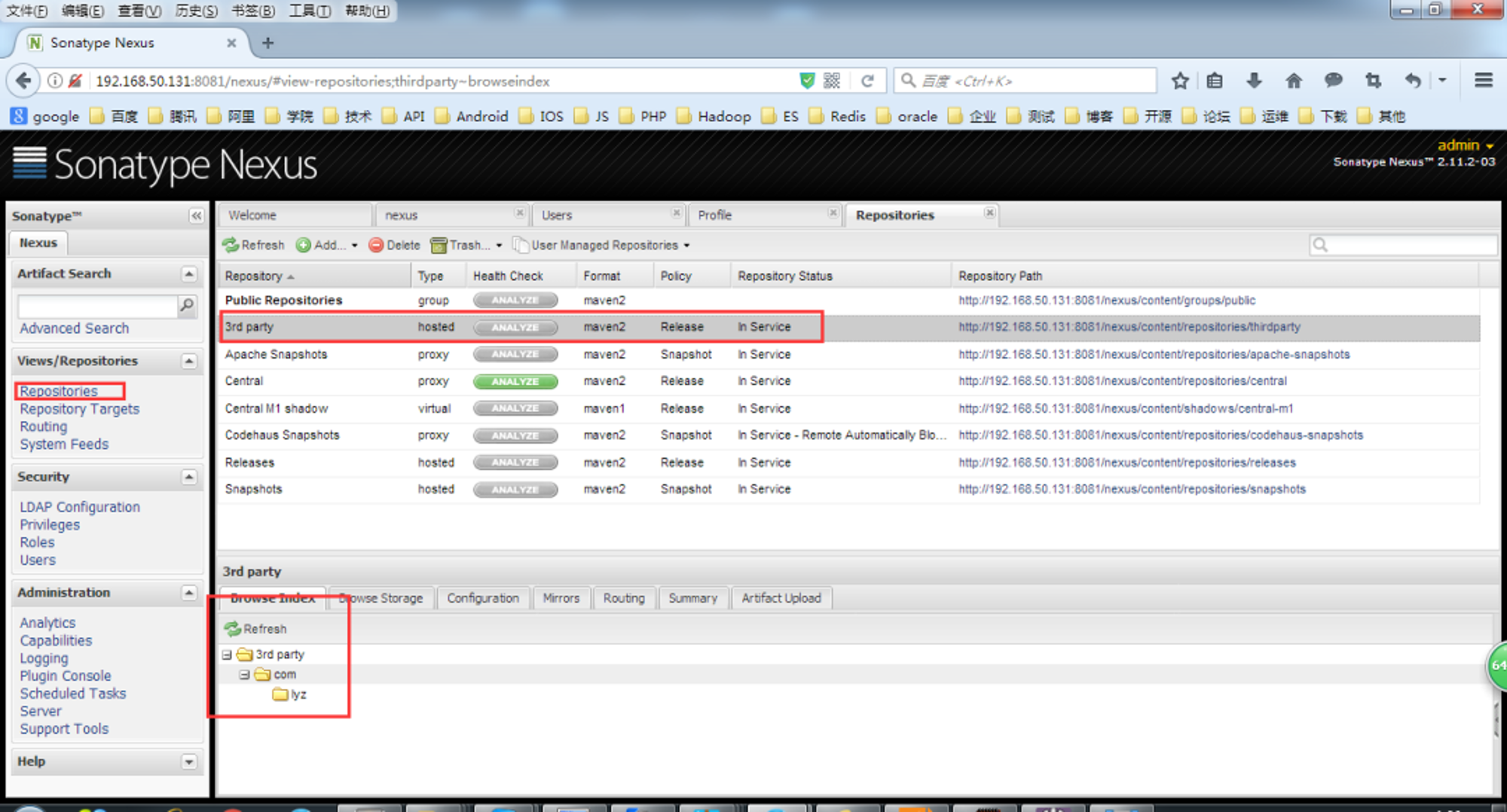
Task: Click the browser back arrow button
Action: click(x=23, y=81)
